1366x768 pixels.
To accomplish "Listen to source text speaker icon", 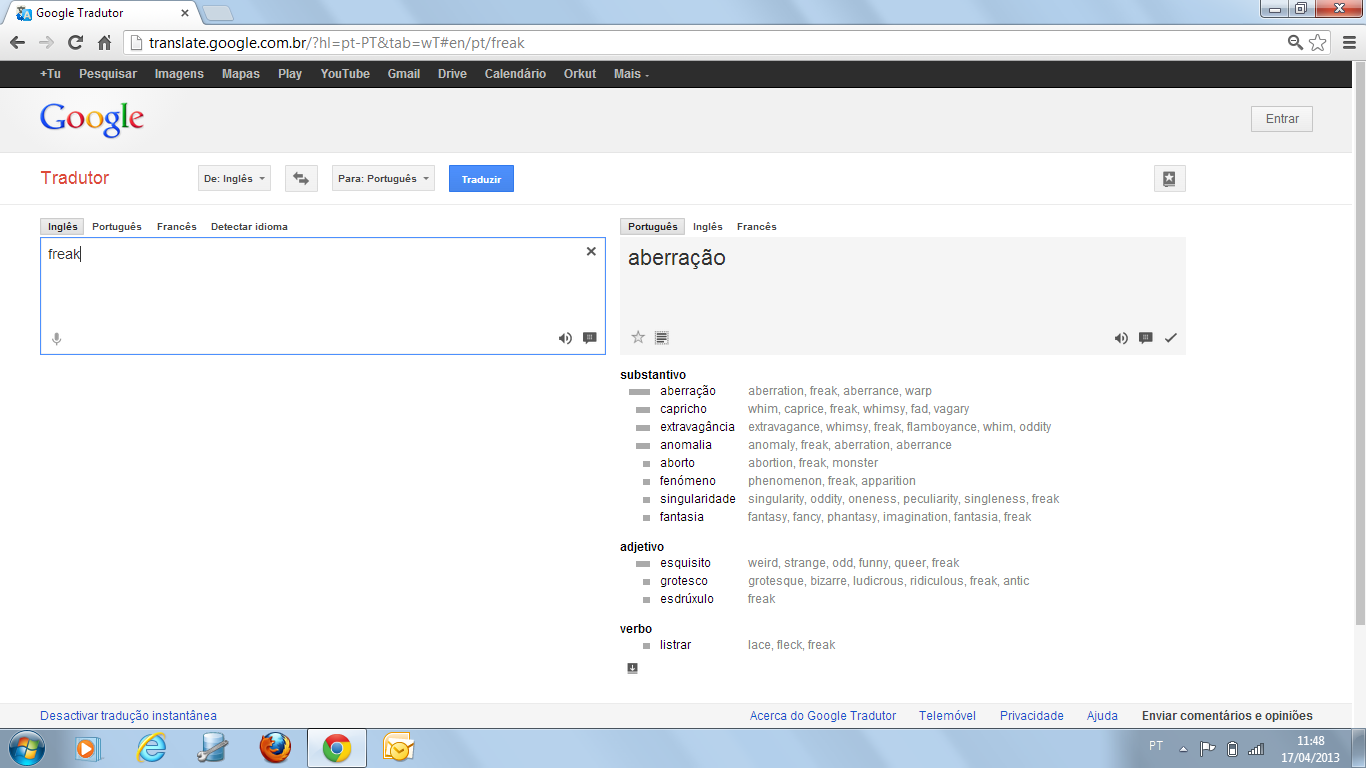I will (x=565, y=338).
